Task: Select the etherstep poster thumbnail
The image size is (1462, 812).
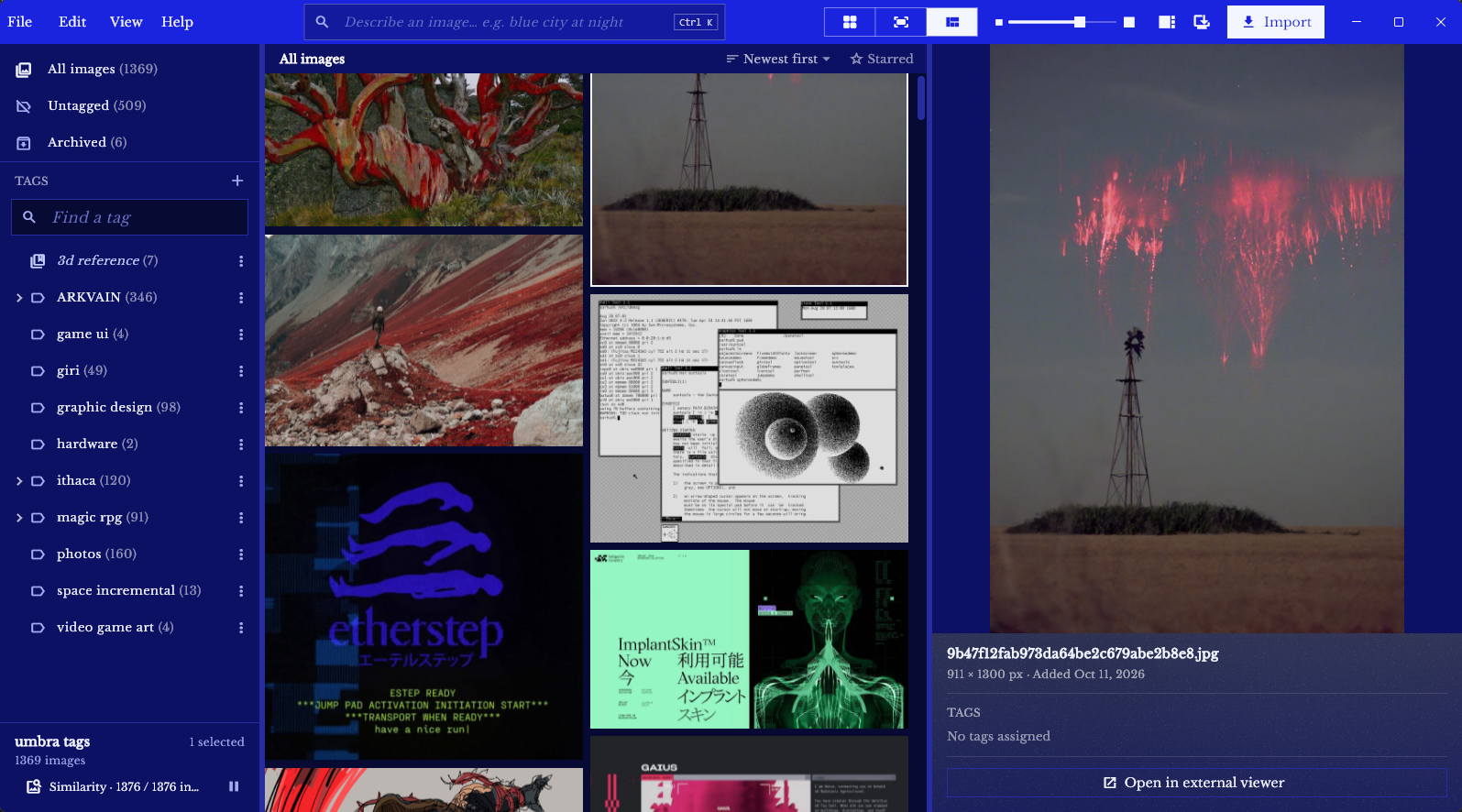Action: pos(423,607)
